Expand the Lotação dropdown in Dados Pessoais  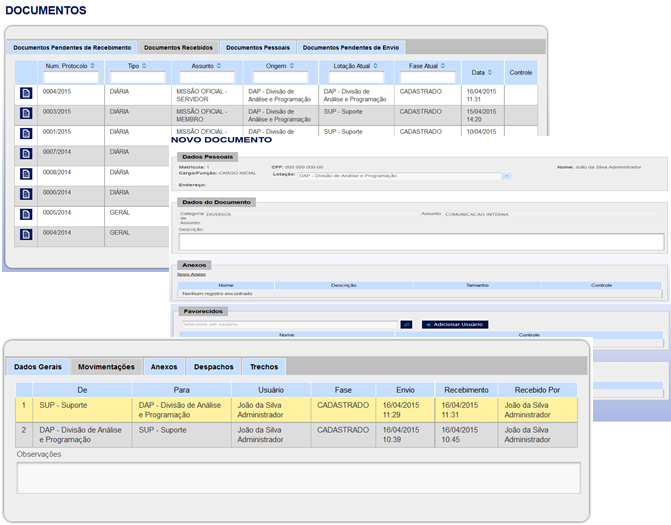tap(506, 175)
